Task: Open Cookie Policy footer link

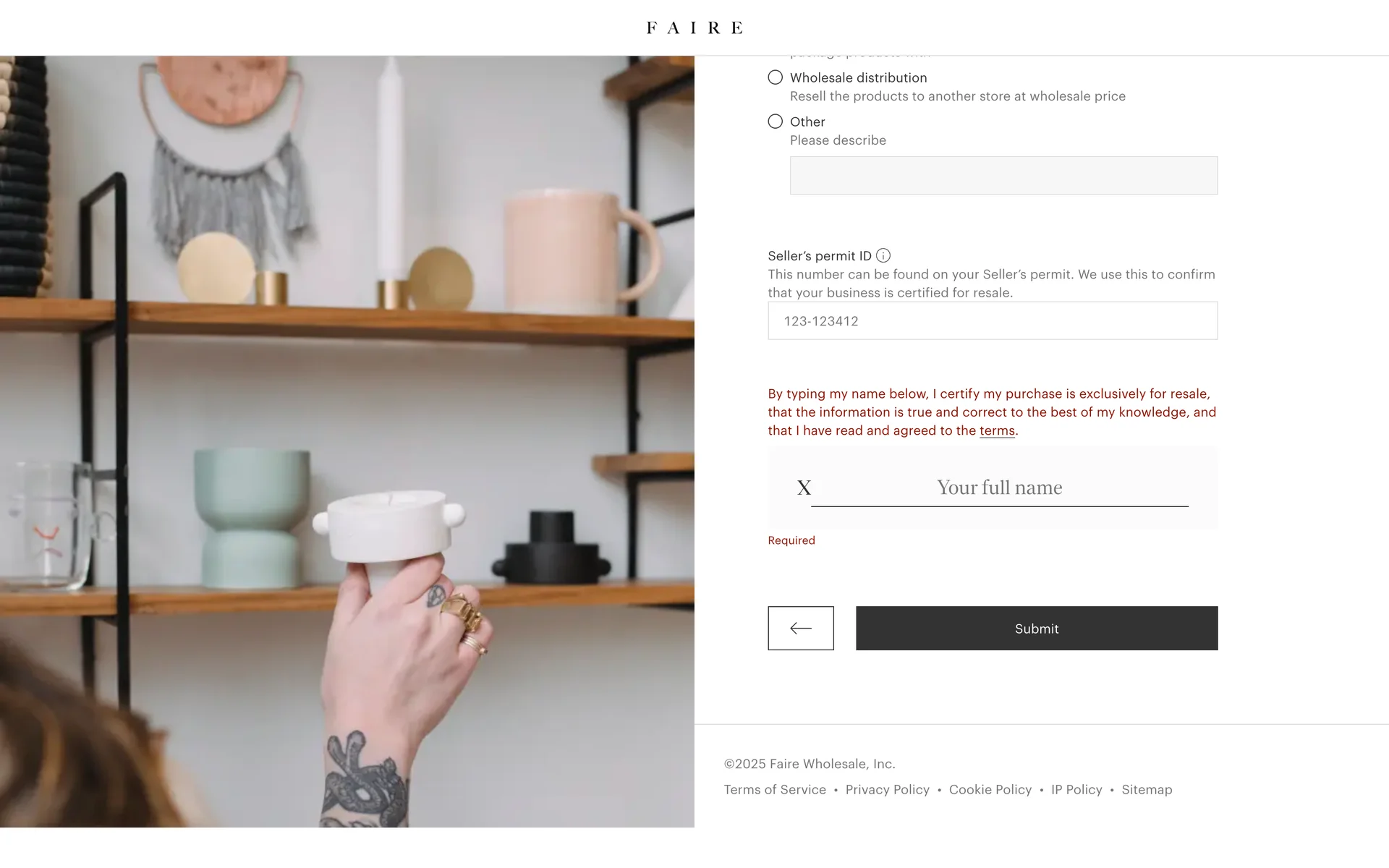Action: (990, 790)
